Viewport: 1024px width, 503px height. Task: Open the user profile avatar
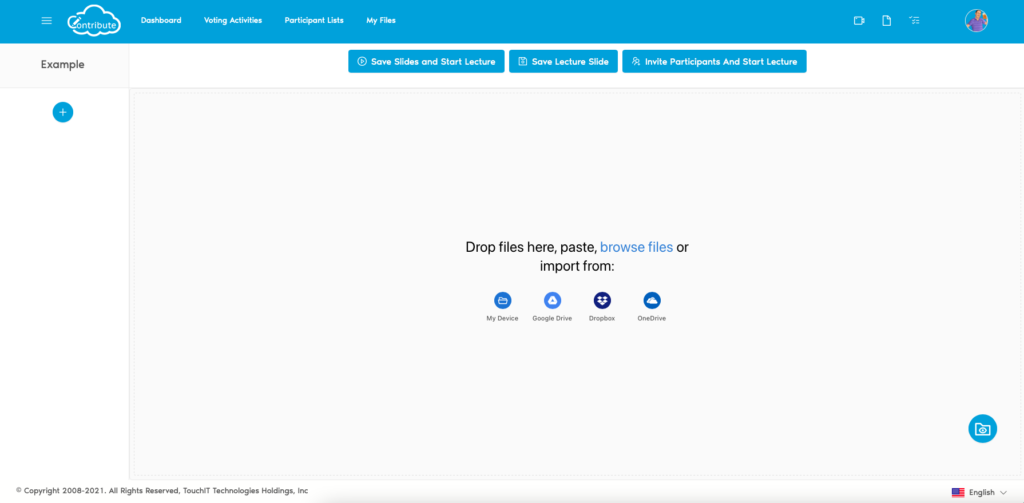point(976,21)
